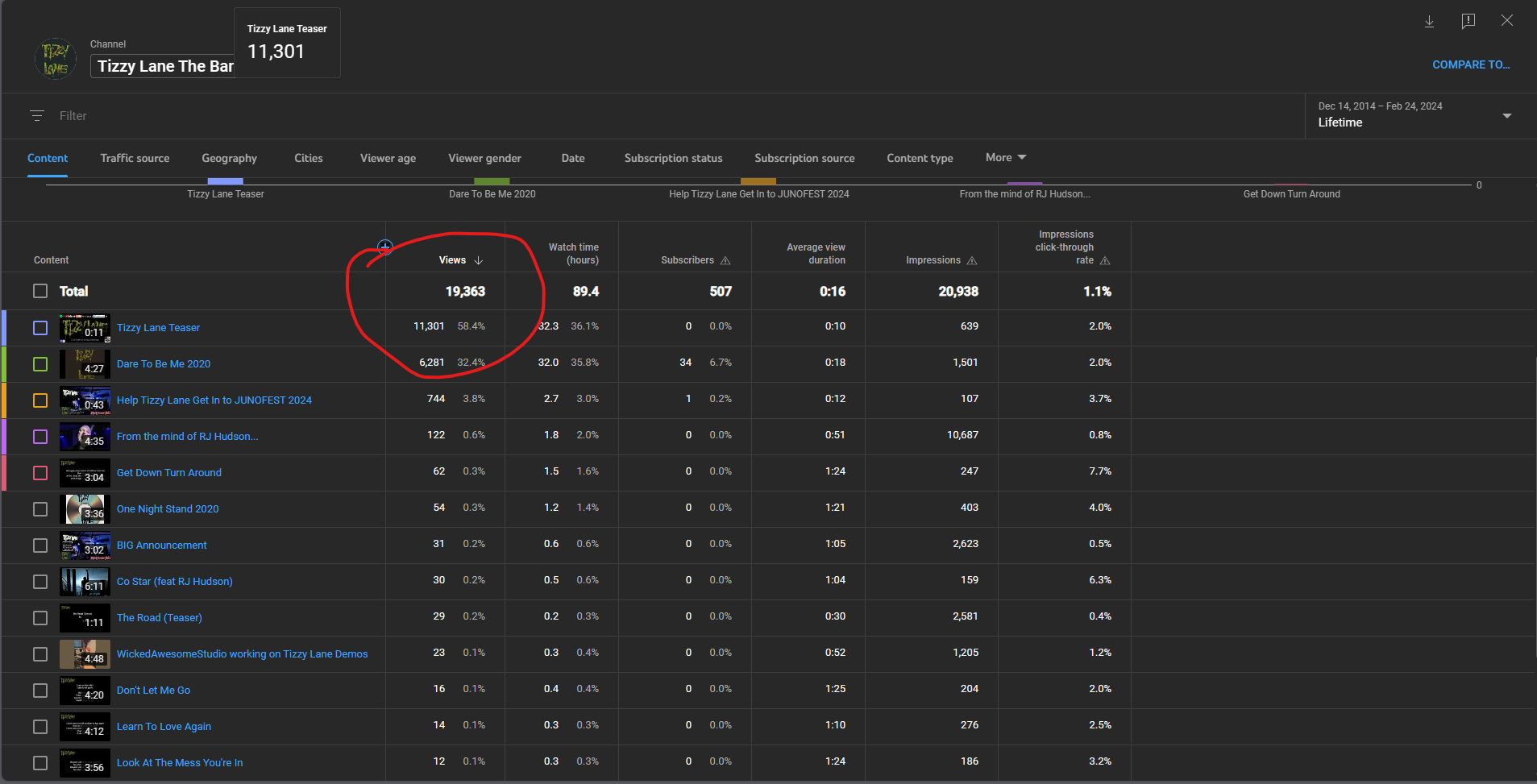Screen dimensions: 1537x784
Task: Click the download report icon
Action: pyautogui.click(x=1429, y=22)
